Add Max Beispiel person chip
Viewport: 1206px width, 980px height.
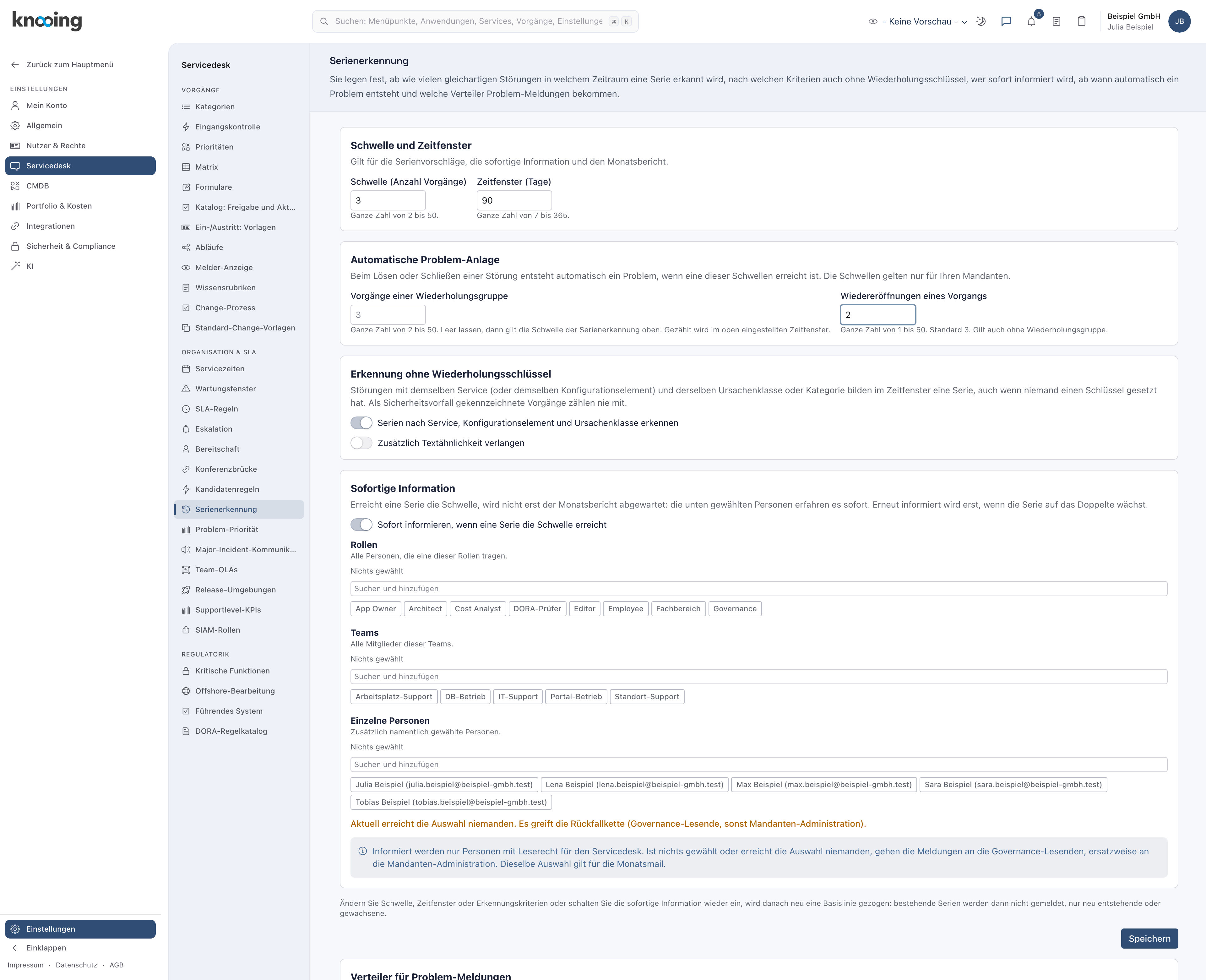click(823, 785)
